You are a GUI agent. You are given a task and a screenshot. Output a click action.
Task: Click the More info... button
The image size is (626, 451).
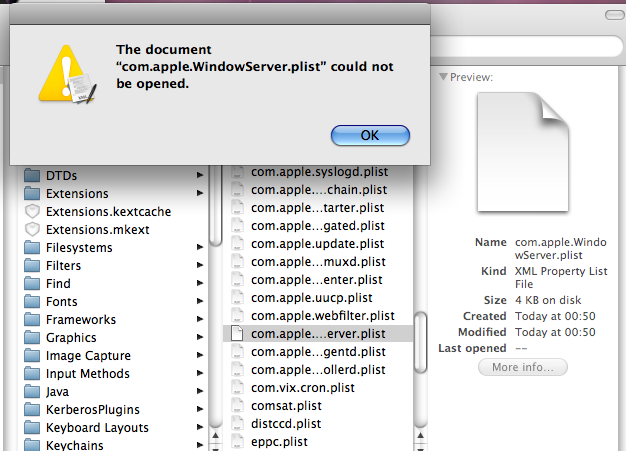523,367
